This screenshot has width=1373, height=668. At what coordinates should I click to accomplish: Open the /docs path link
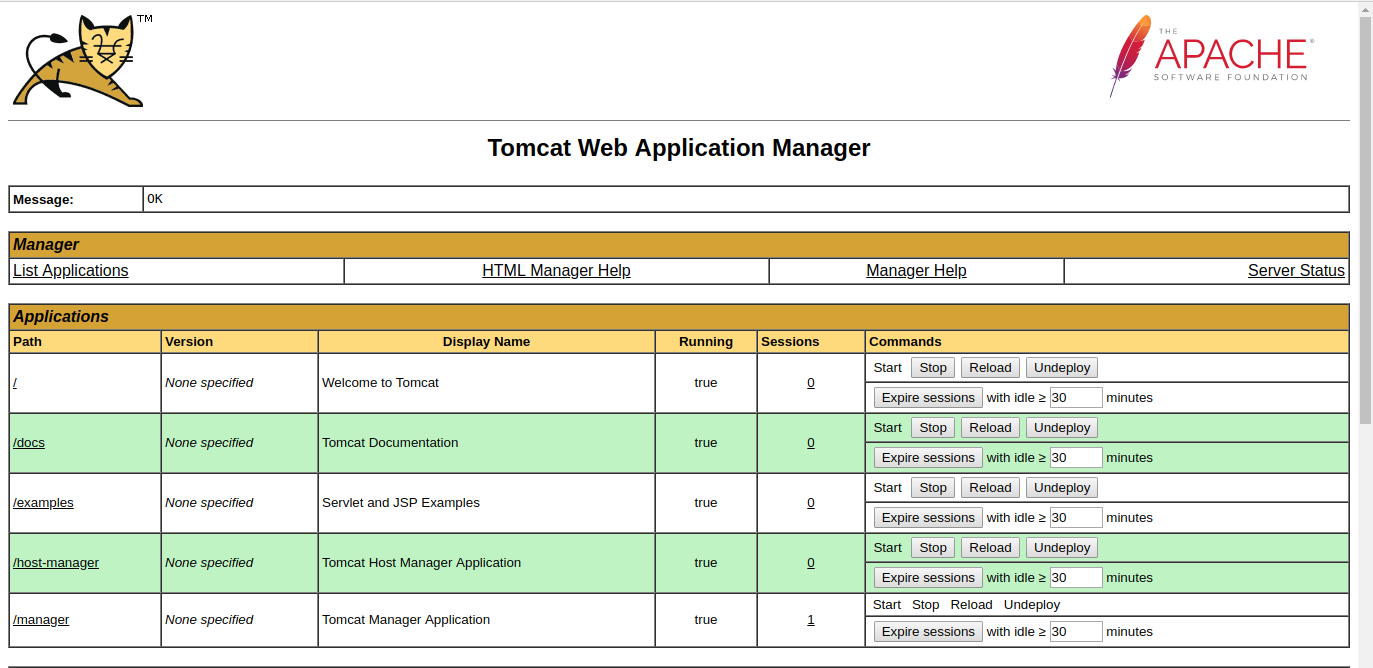tap(29, 443)
